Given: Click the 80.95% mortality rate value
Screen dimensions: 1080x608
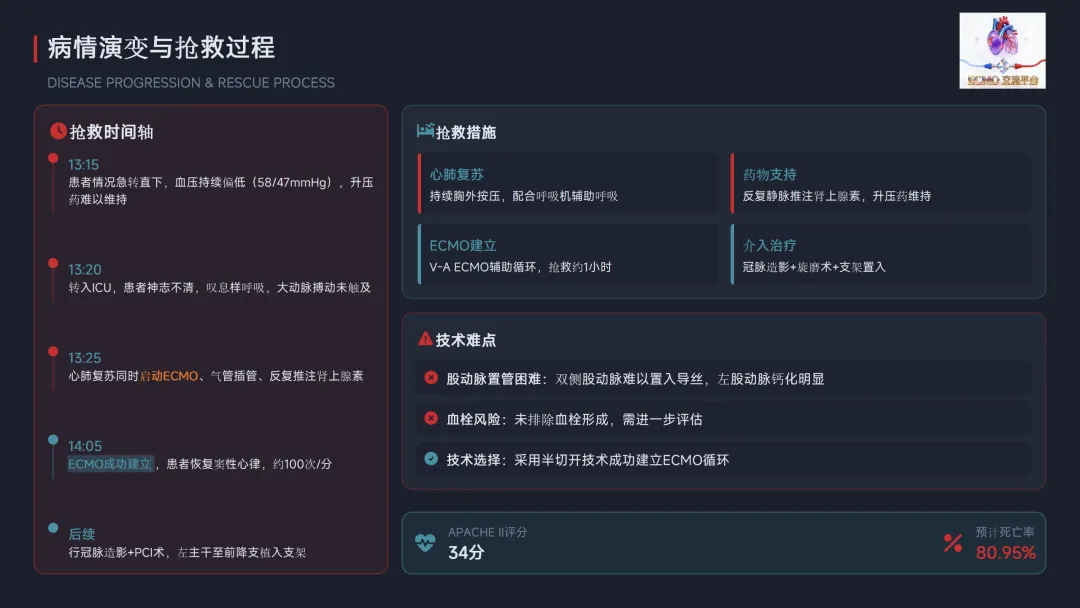Looking at the screenshot, I should pos(1005,552).
